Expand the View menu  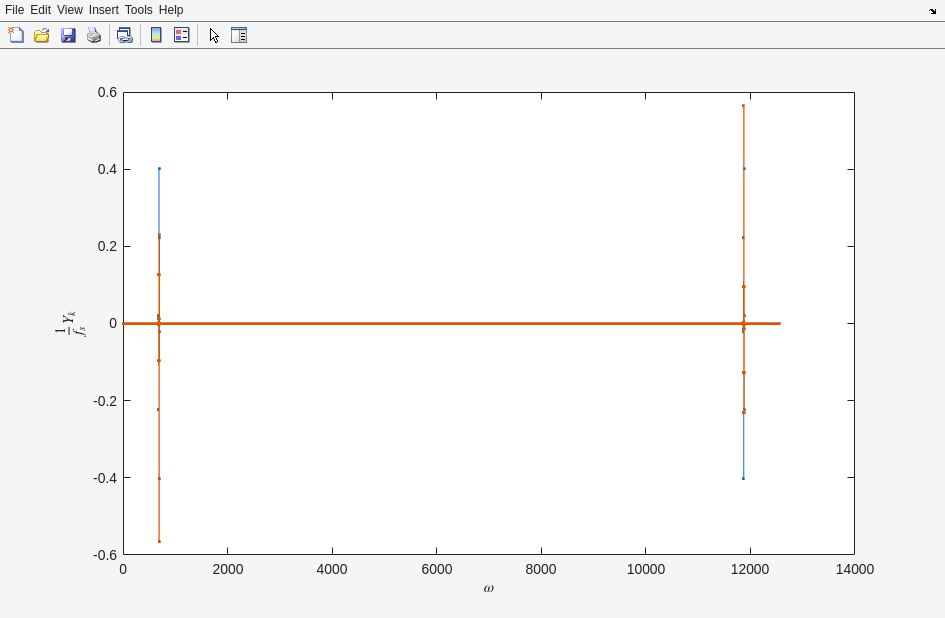click(69, 10)
